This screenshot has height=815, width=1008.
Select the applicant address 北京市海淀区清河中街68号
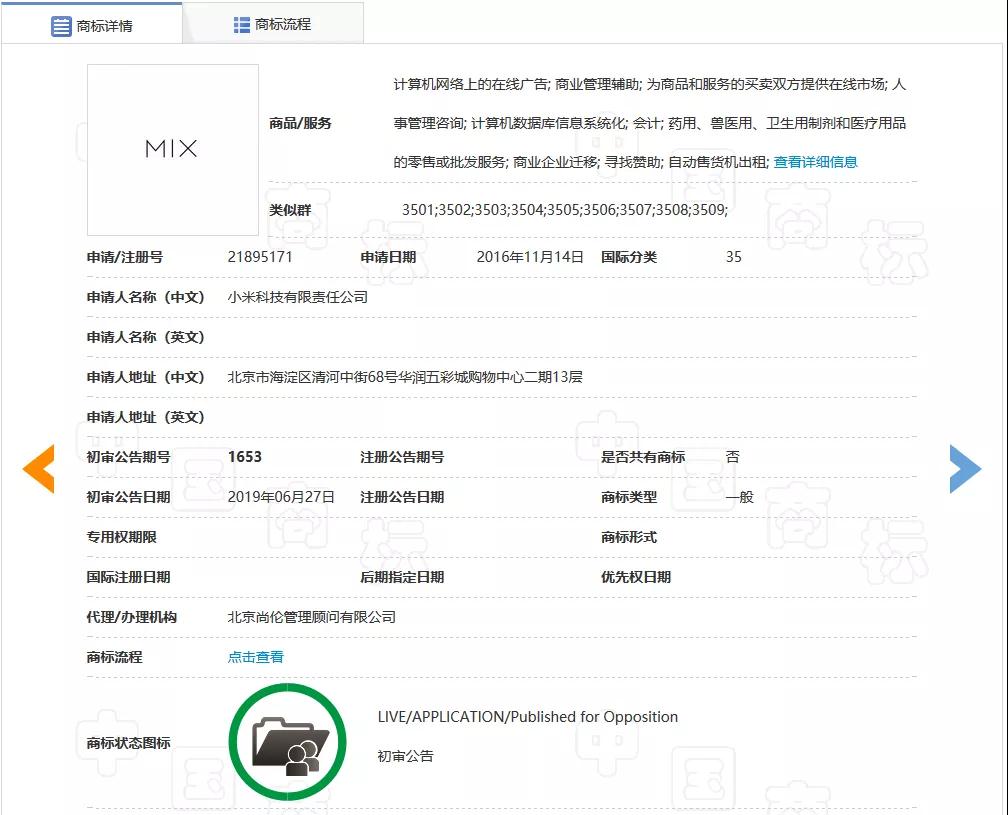pos(314,377)
